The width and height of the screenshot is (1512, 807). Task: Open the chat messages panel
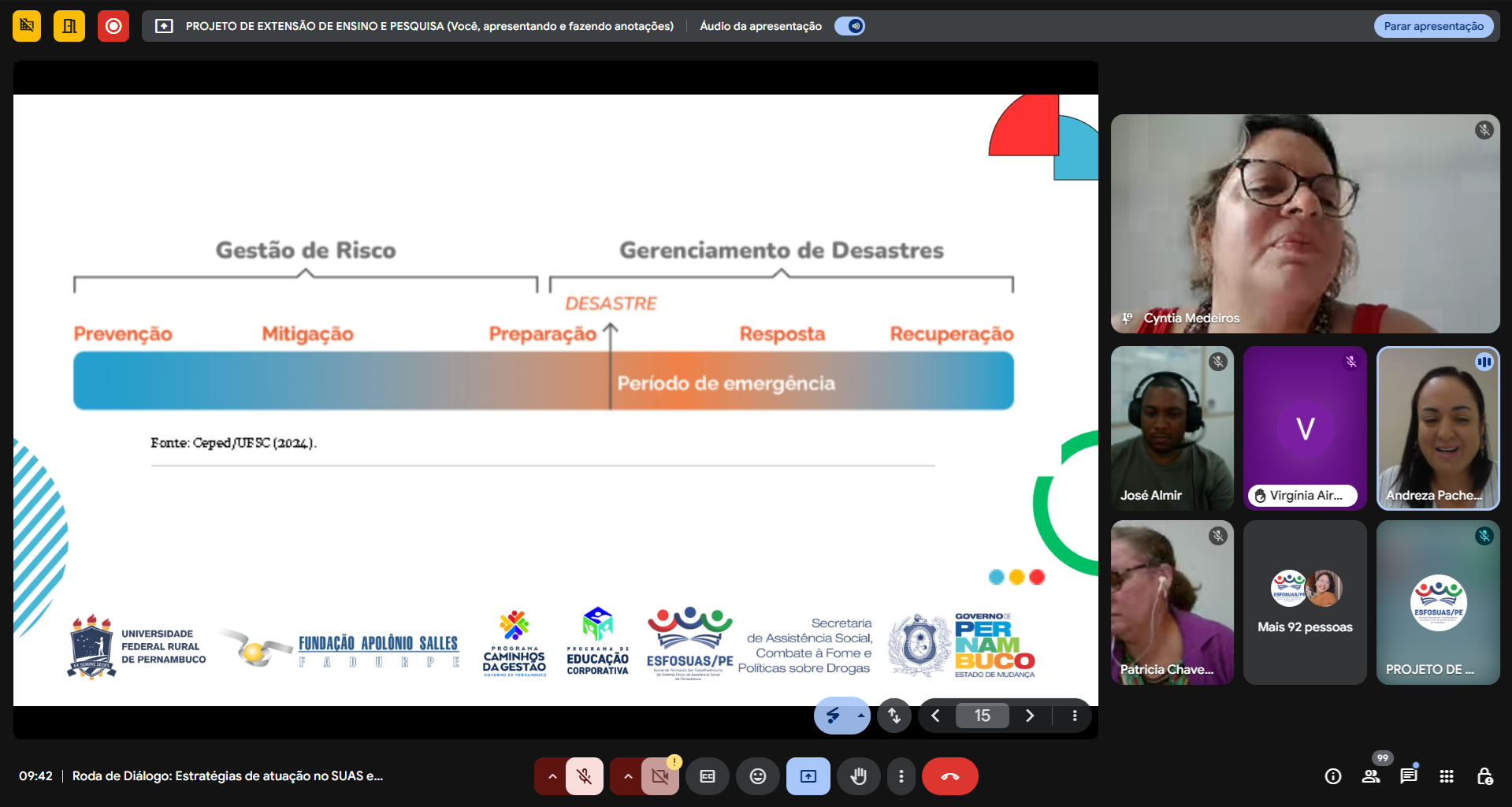click(1409, 776)
